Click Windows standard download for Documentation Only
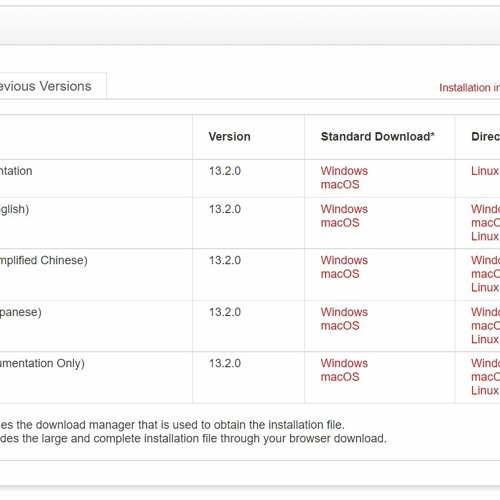The height and width of the screenshot is (500, 500). [344, 363]
